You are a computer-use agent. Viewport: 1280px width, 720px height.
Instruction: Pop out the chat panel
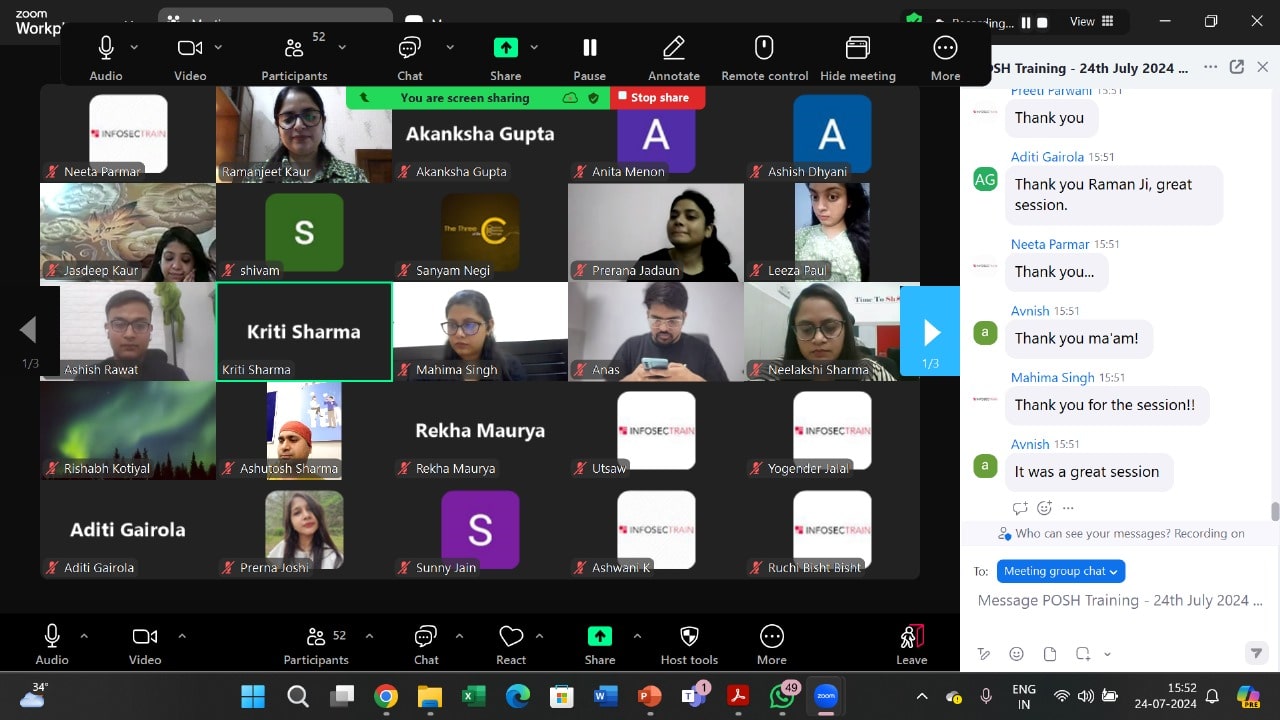pos(1237,67)
